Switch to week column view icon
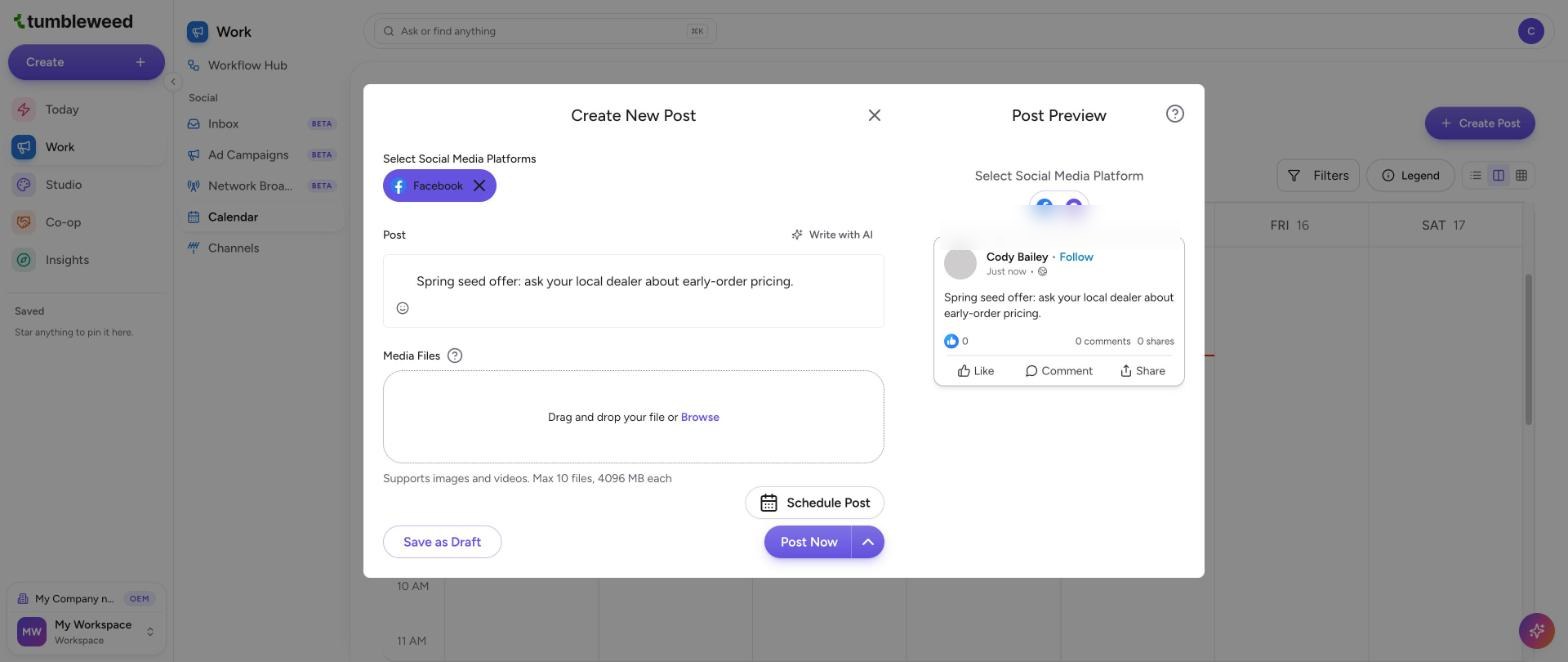The image size is (1568, 662). (x=1498, y=175)
